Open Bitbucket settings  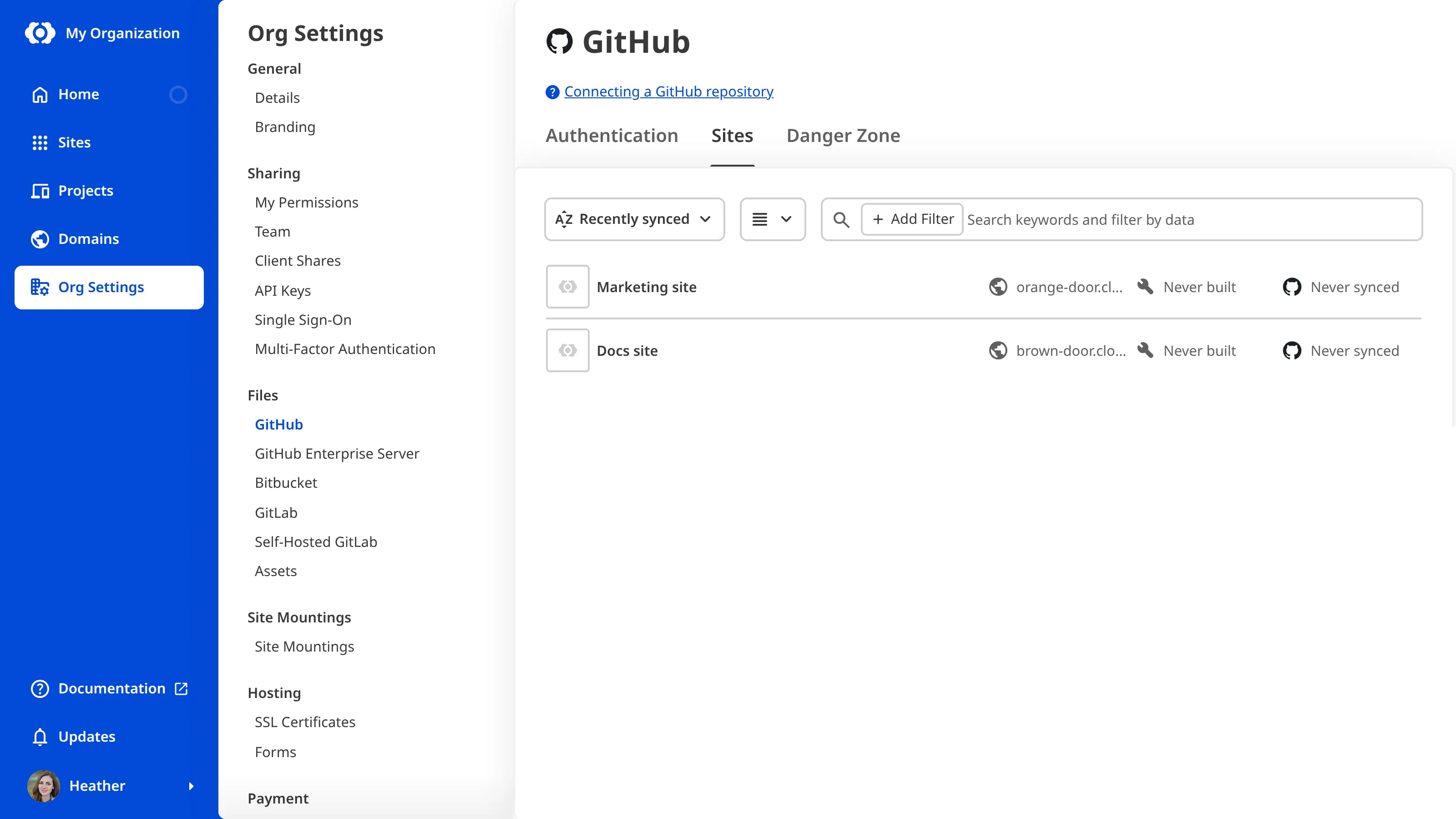pyautogui.click(x=286, y=483)
